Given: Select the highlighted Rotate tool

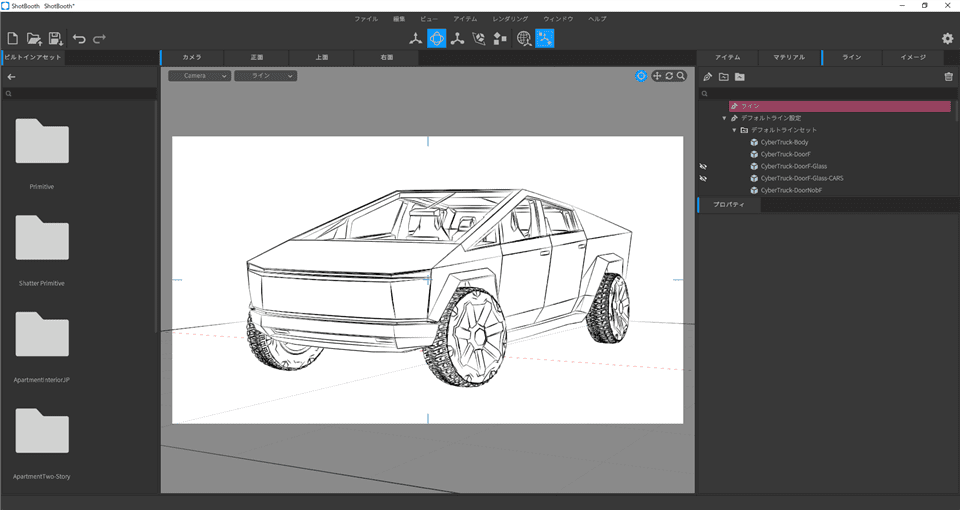Looking at the screenshot, I should click(x=437, y=38).
